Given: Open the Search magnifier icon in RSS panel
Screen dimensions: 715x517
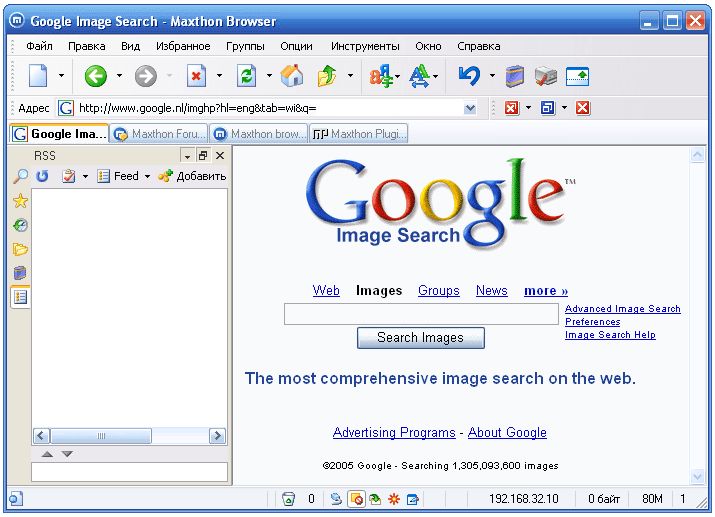Looking at the screenshot, I should [x=21, y=176].
